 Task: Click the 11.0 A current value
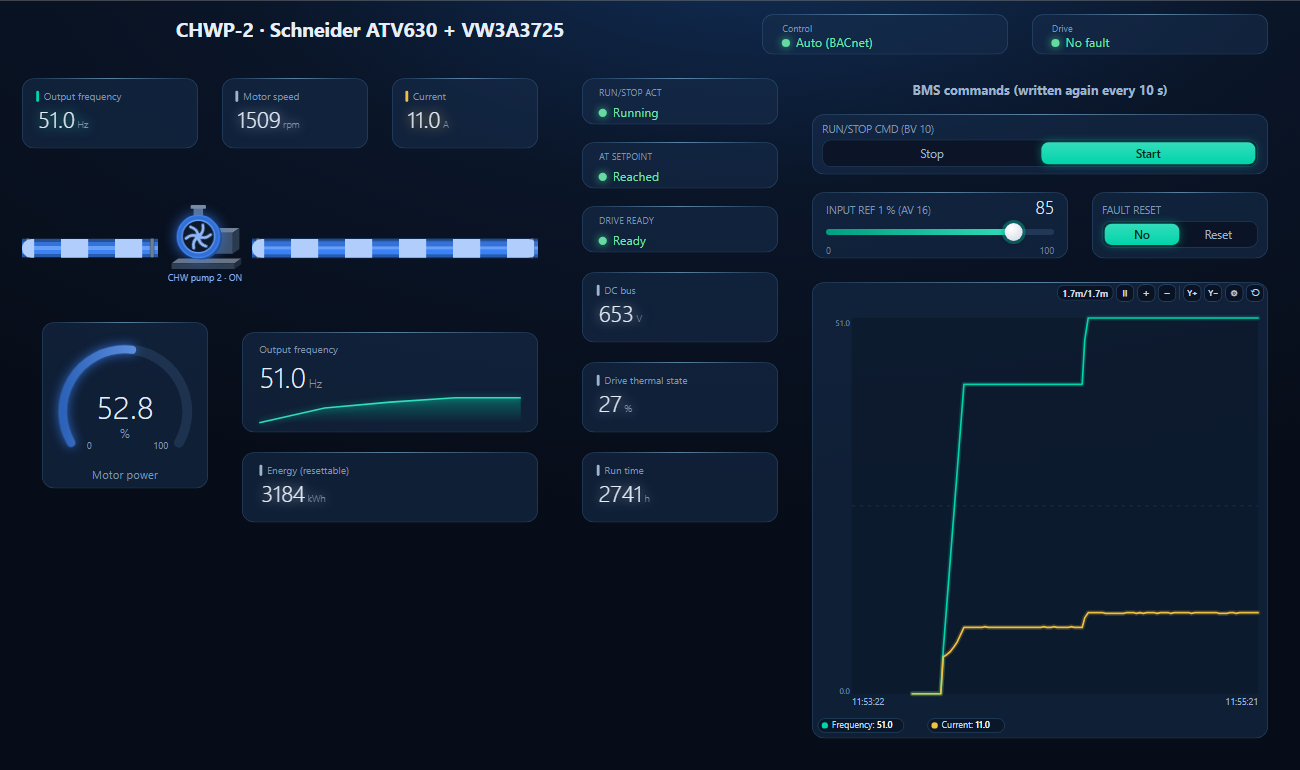click(x=428, y=121)
